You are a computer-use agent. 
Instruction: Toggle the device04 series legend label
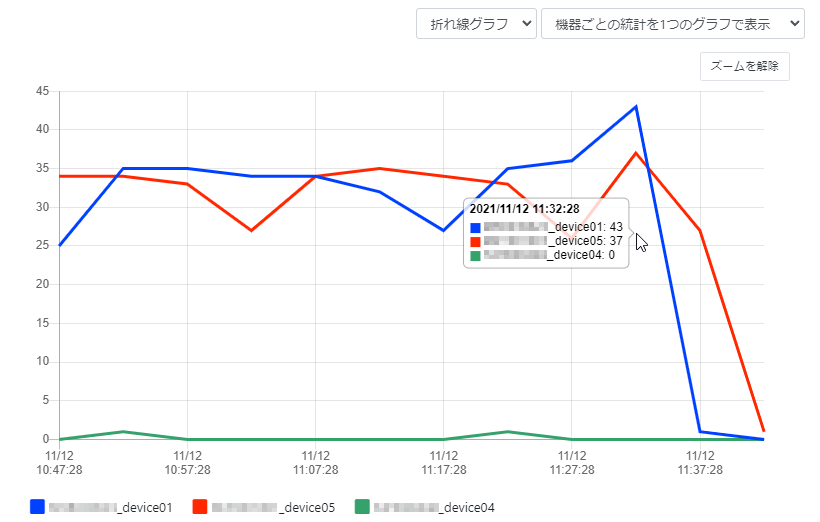435,507
